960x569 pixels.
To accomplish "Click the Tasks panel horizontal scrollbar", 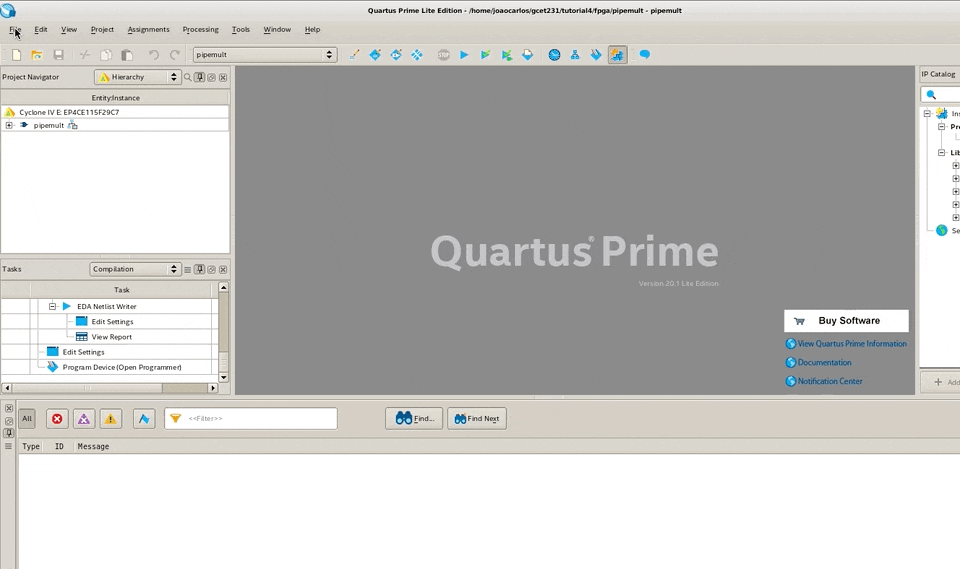I will [110, 388].
